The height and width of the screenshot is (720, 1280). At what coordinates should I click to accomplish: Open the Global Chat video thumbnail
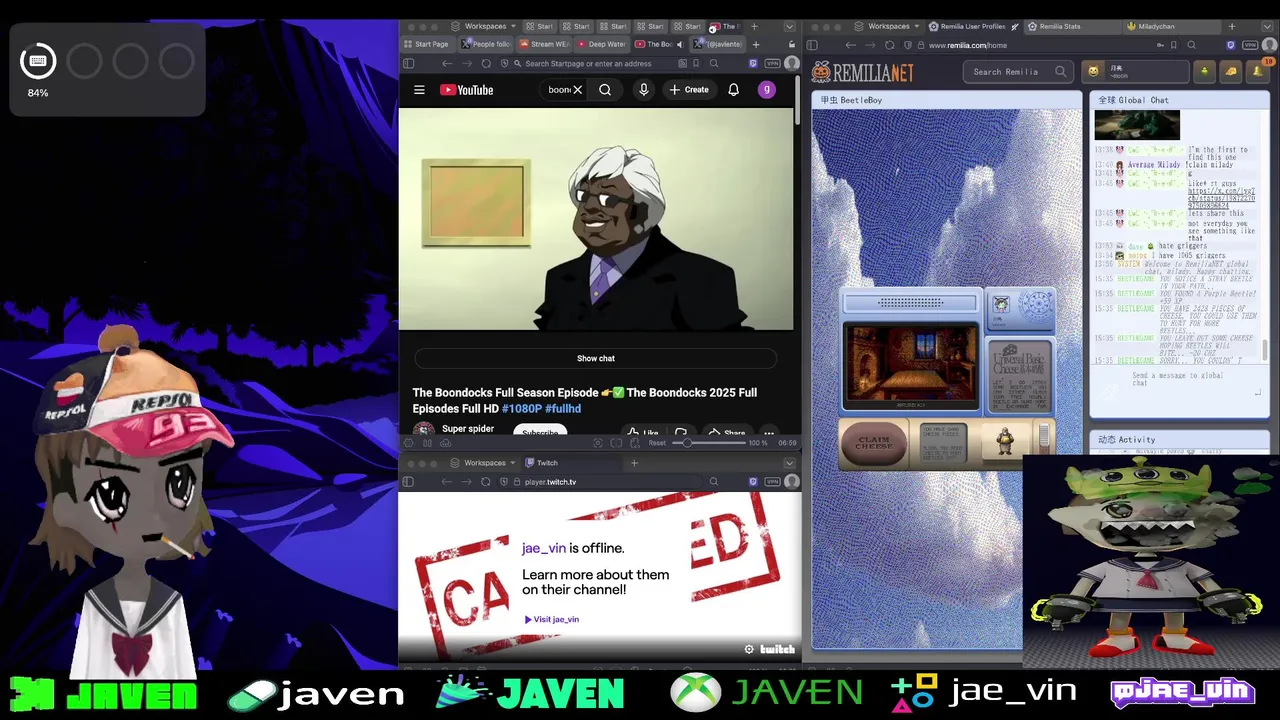(1137, 125)
